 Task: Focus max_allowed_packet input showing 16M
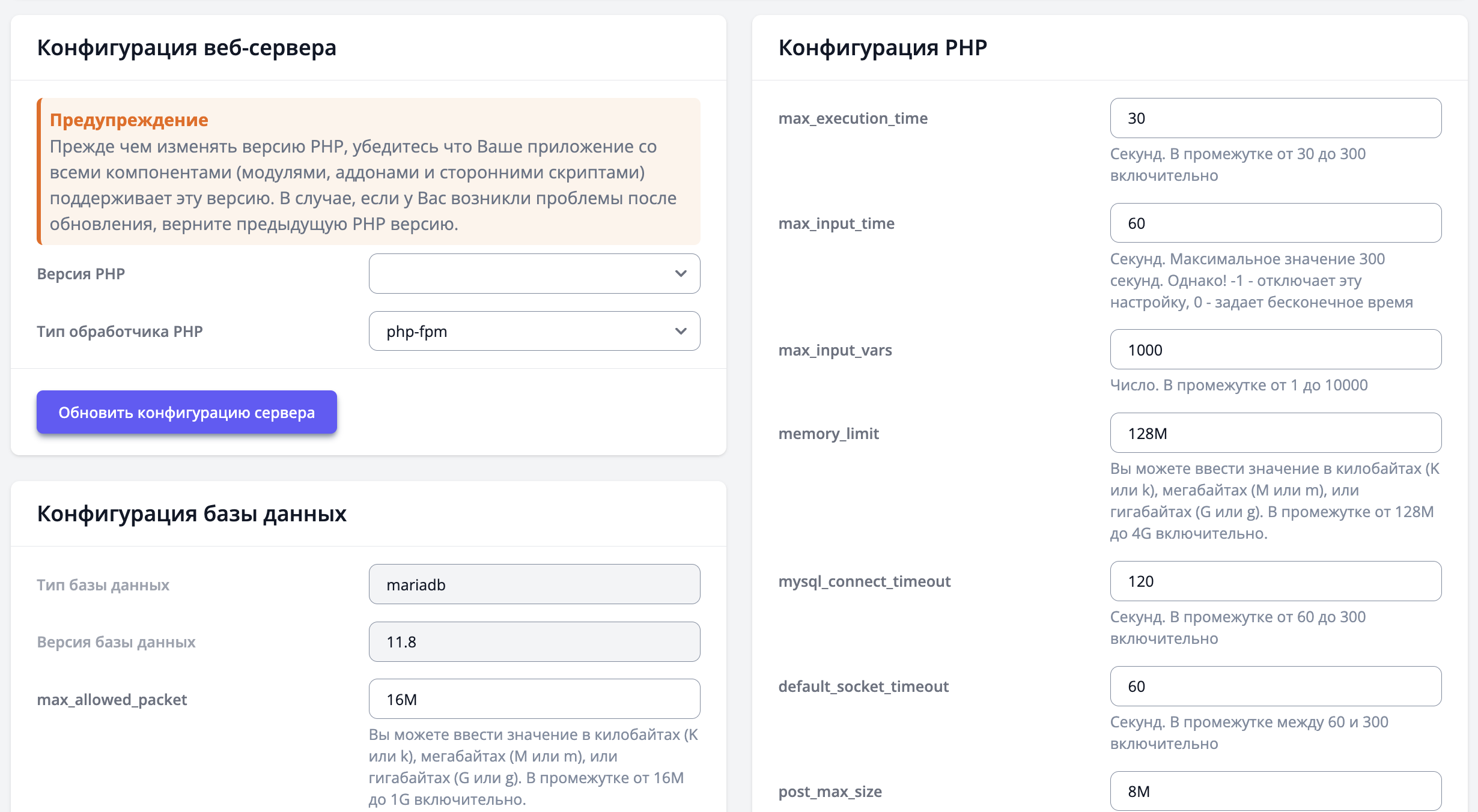click(534, 699)
